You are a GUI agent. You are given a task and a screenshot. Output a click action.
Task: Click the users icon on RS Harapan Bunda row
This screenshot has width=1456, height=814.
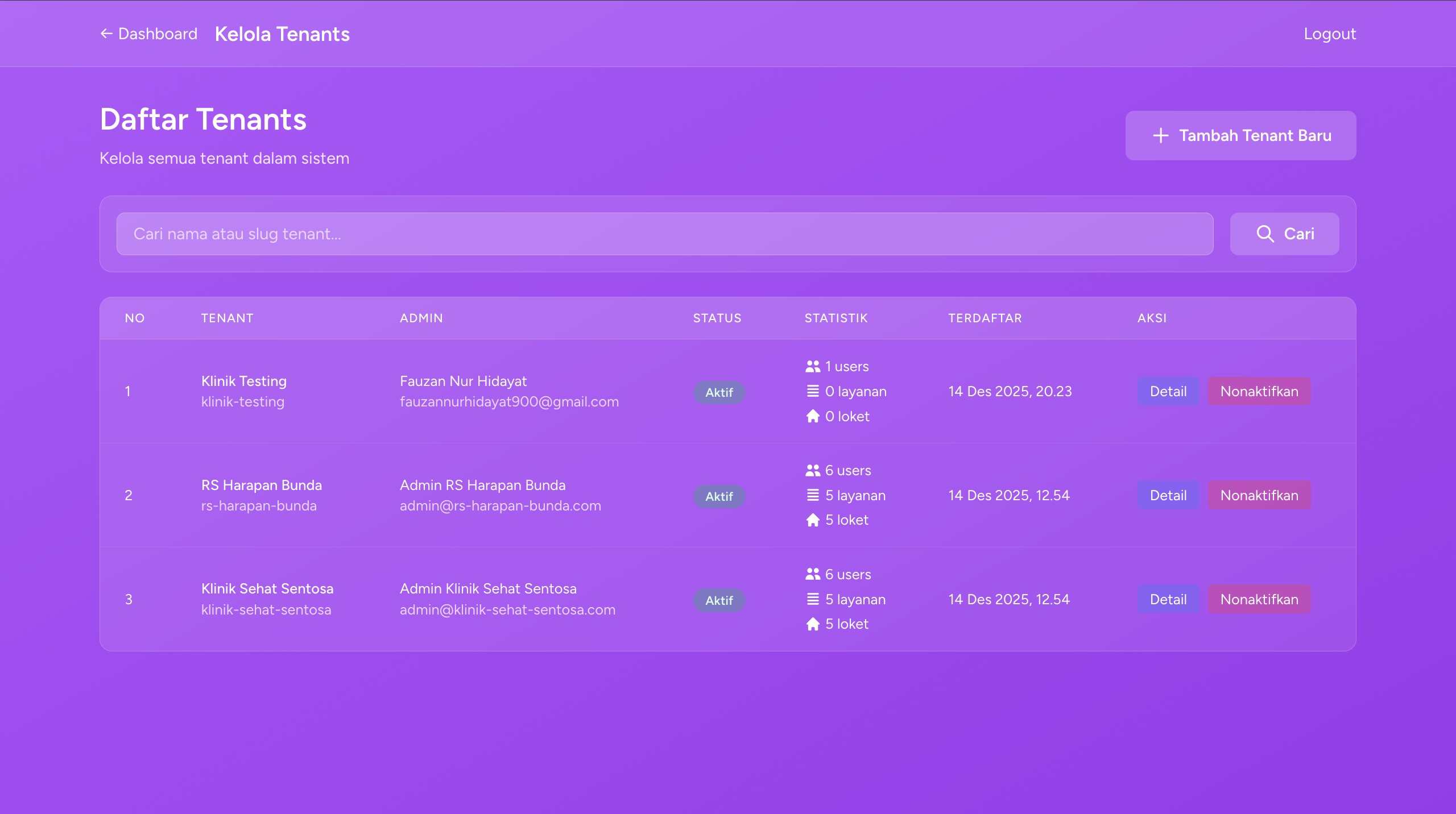813,470
